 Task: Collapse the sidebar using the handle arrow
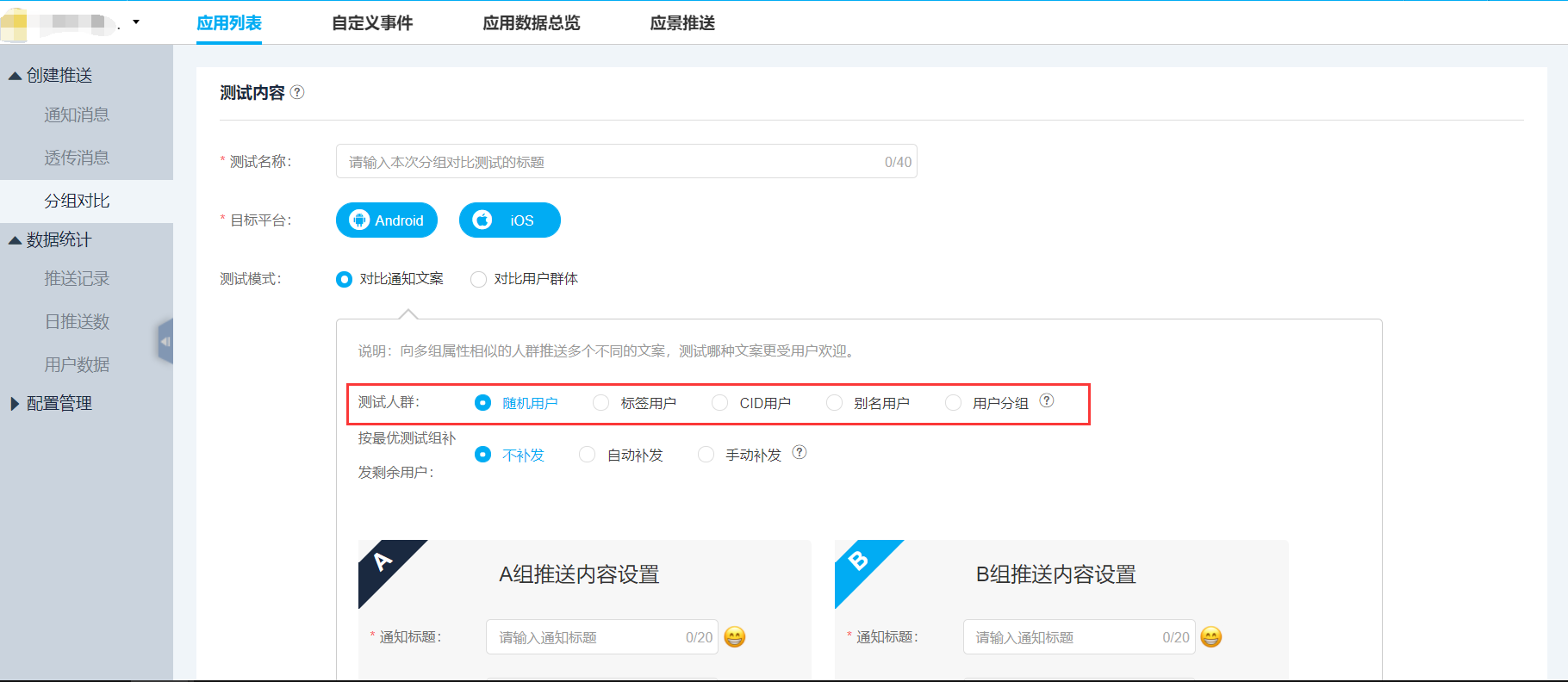pyautogui.click(x=165, y=342)
